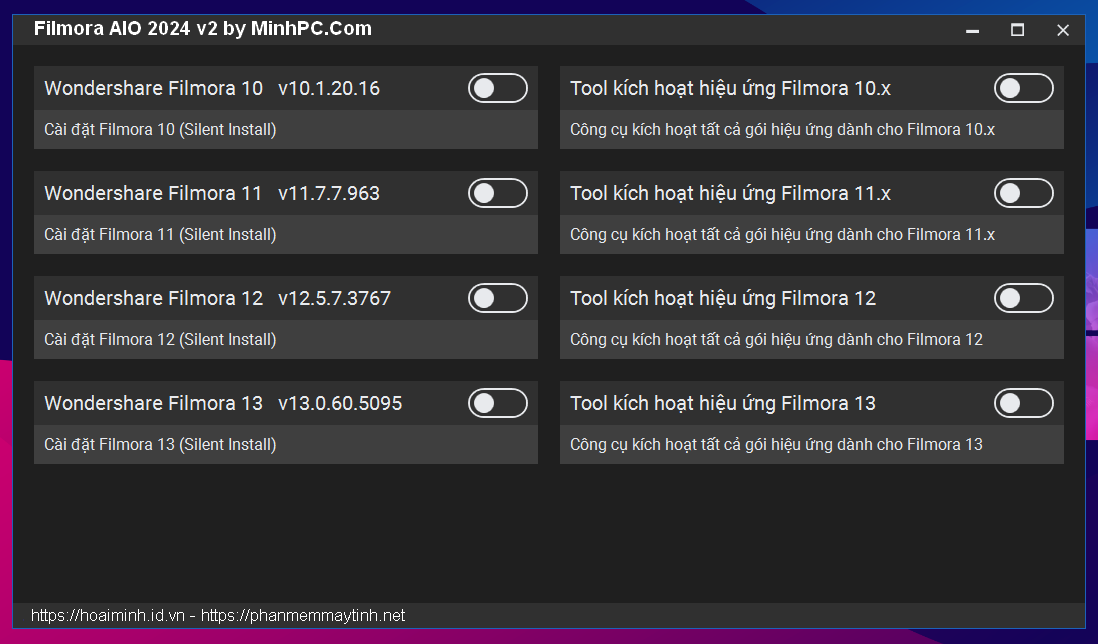This screenshot has width=1098, height=644.
Task: Enable the Wondershare Filmora 10 install toggle
Action: (x=498, y=88)
